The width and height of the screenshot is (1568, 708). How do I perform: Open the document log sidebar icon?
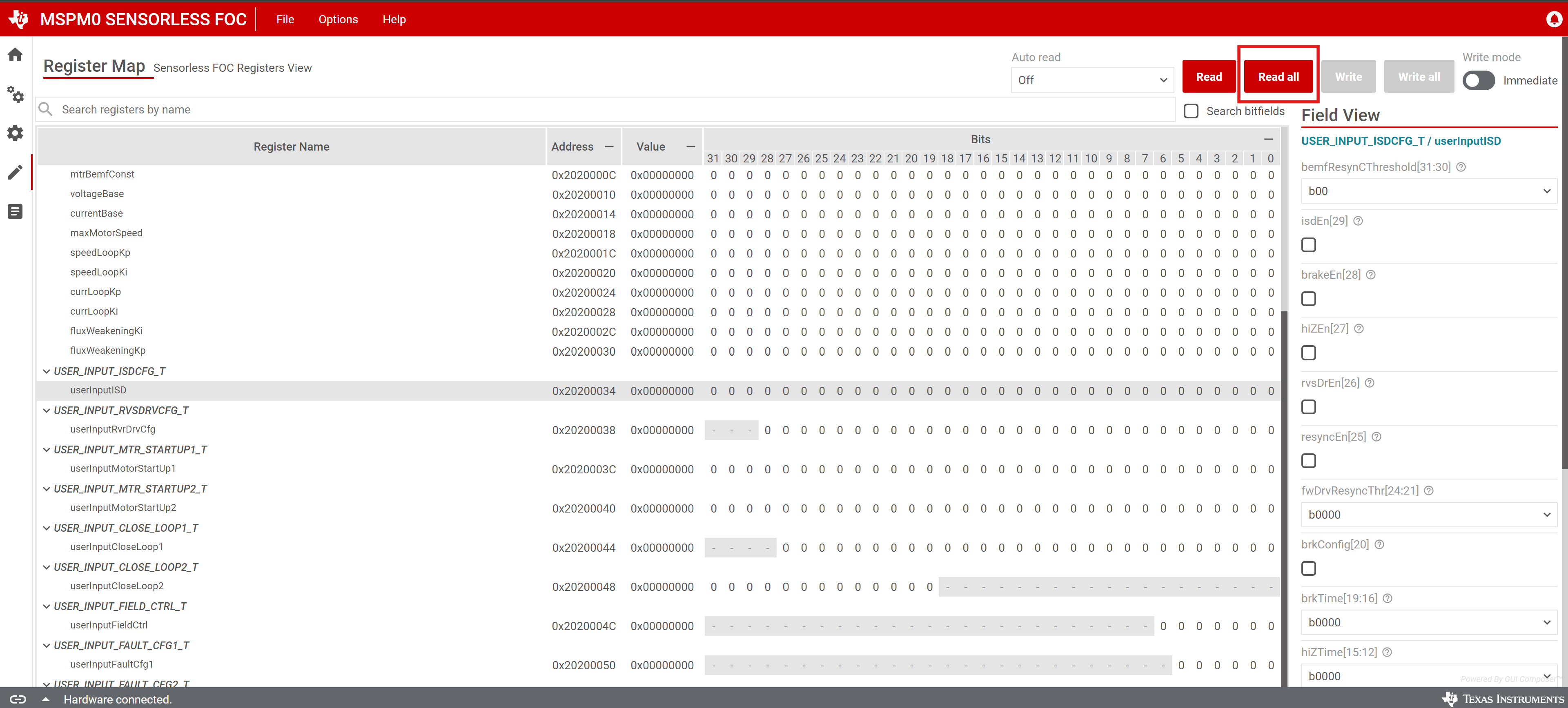[15, 212]
